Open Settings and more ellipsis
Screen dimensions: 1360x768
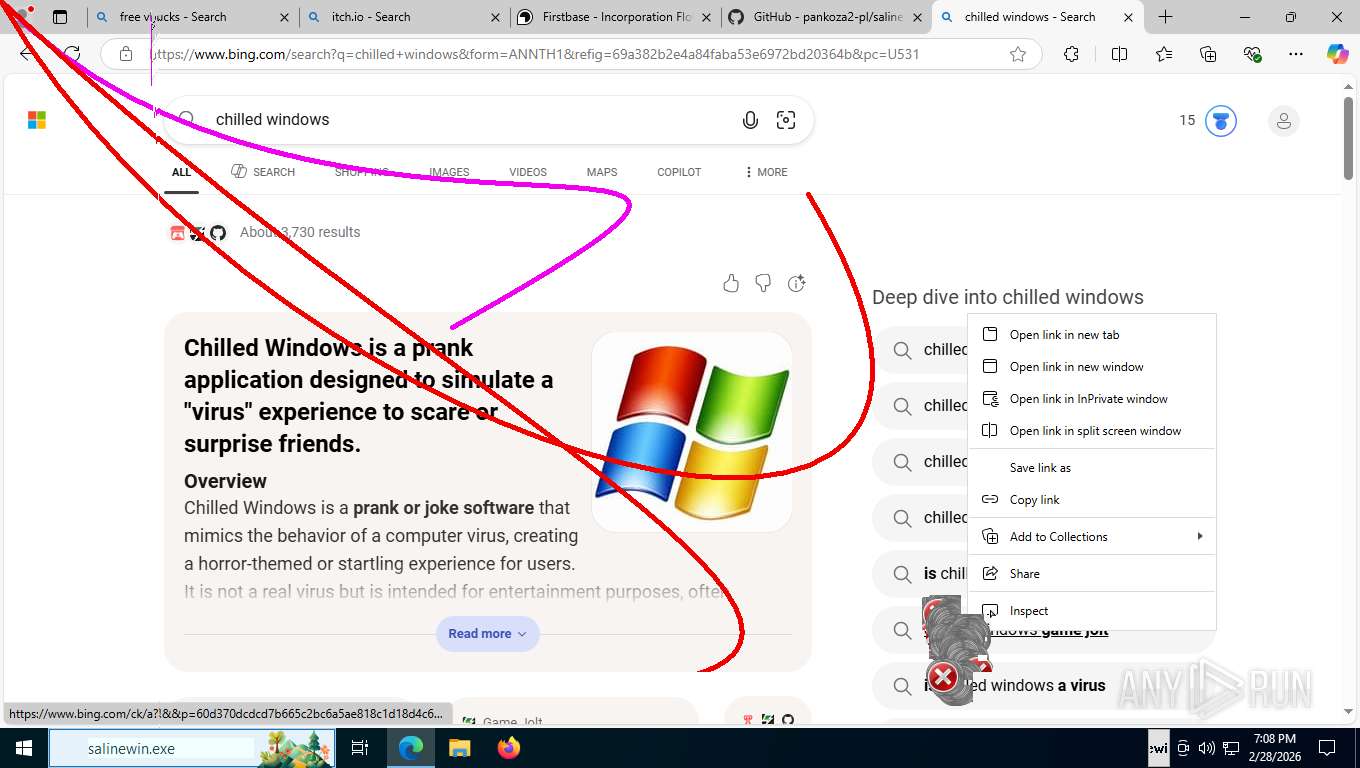1296,54
